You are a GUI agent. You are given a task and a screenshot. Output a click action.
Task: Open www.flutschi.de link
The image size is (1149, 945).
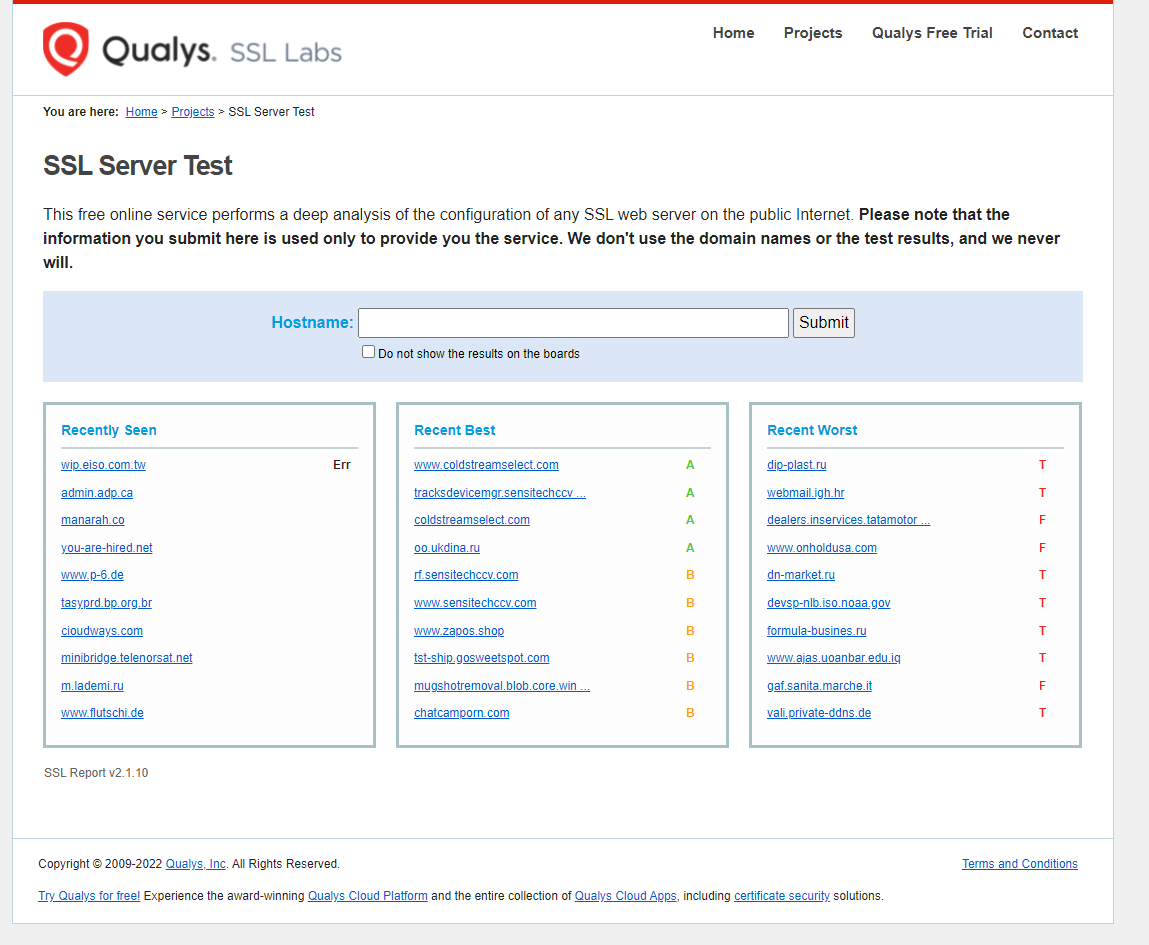(103, 712)
